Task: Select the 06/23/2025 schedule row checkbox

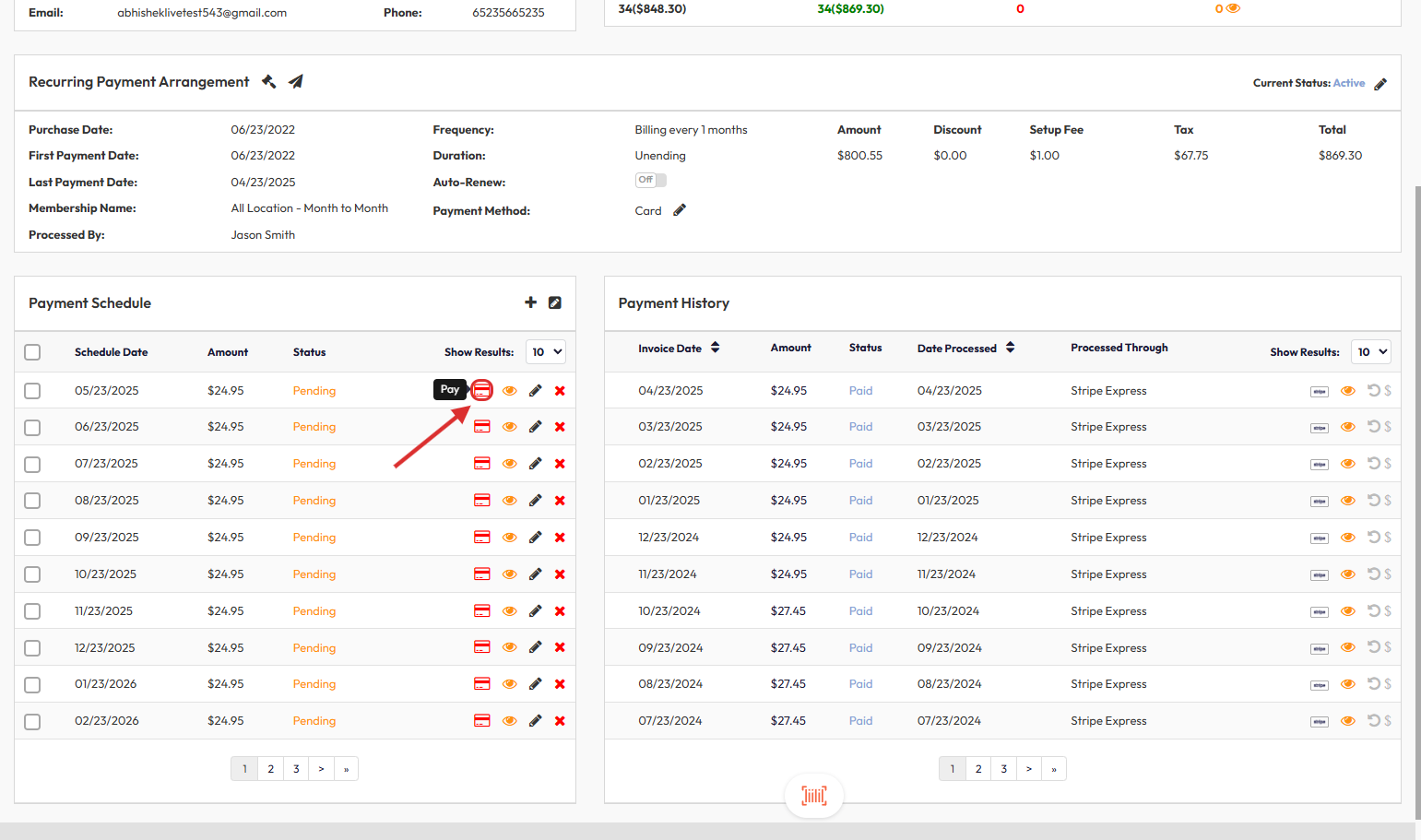Action: (x=32, y=427)
